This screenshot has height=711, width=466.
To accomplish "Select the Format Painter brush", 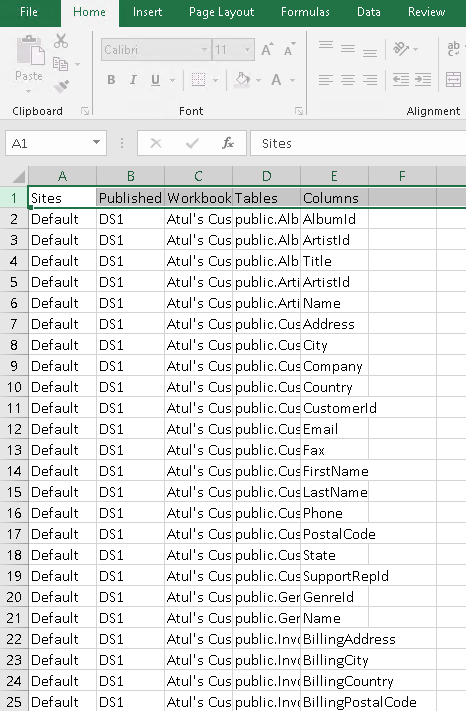I will click(61, 86).
